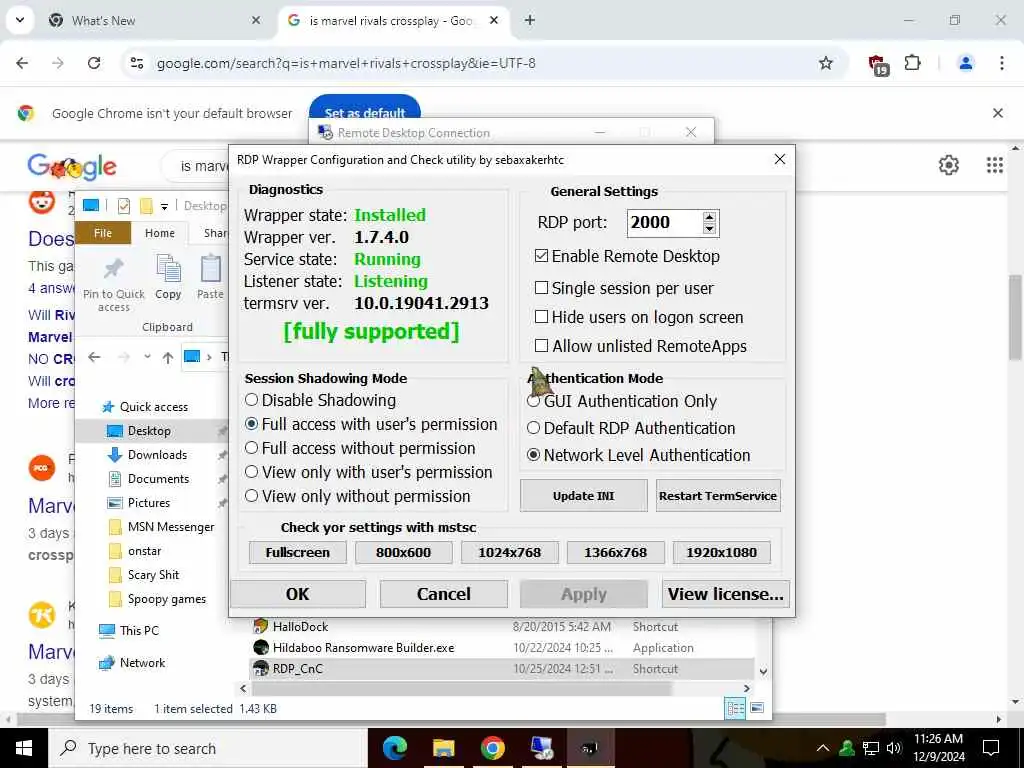Screen dimensions: 1024x768
Task: Go up one folder in Explorer
Action: [168, 357]
